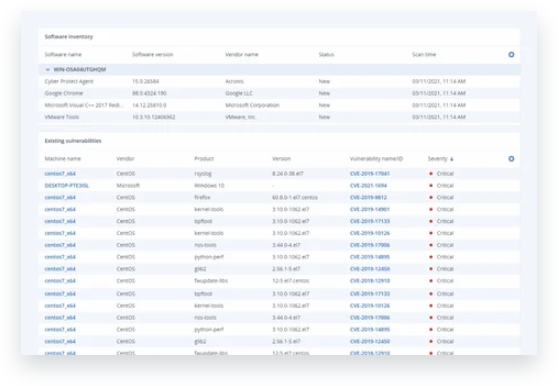Click version 15.0.26584 cell

click(x=145, y=81)
